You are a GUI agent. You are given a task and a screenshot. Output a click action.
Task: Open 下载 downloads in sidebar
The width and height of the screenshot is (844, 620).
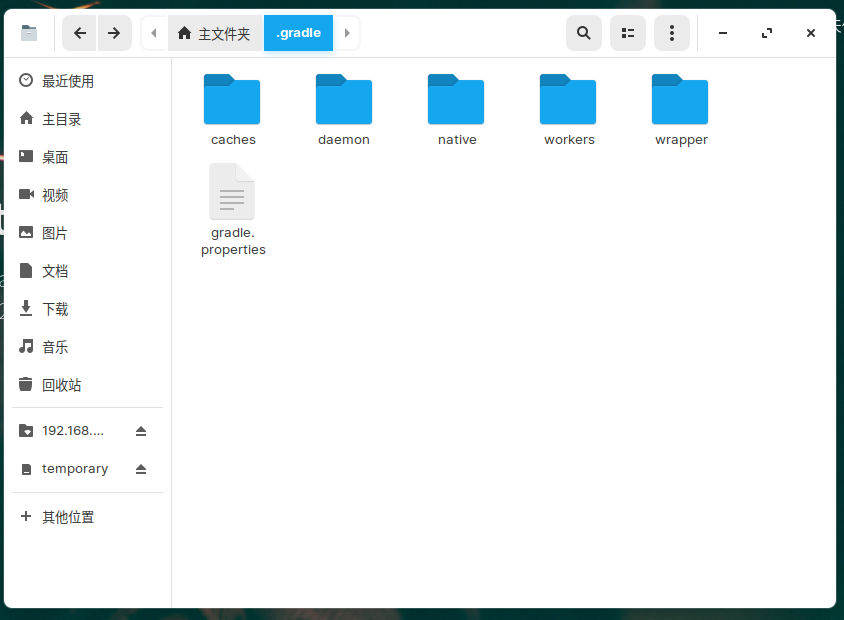[x=87, y=309]
